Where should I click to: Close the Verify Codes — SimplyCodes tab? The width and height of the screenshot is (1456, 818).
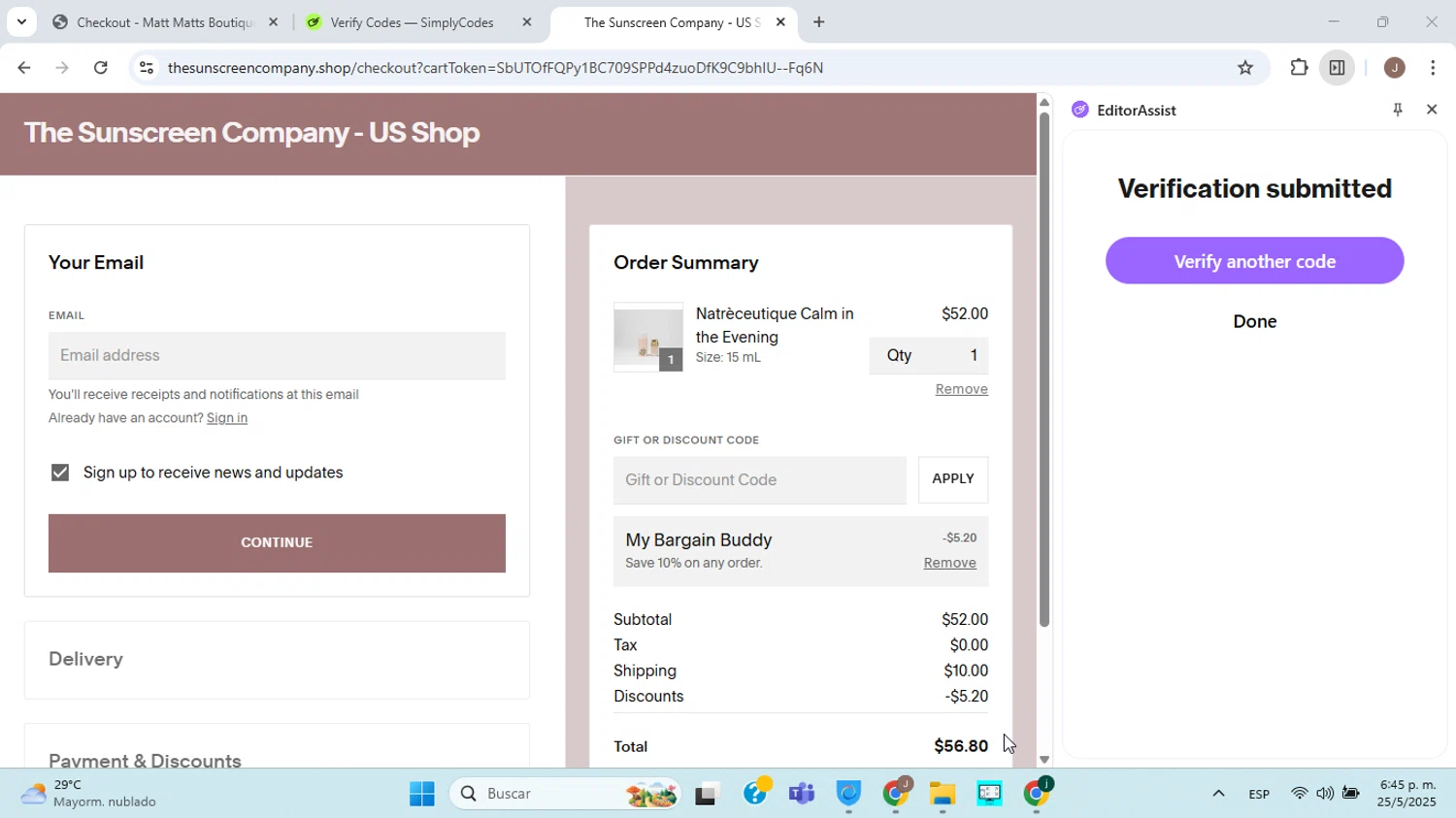[x=527, y=21]
